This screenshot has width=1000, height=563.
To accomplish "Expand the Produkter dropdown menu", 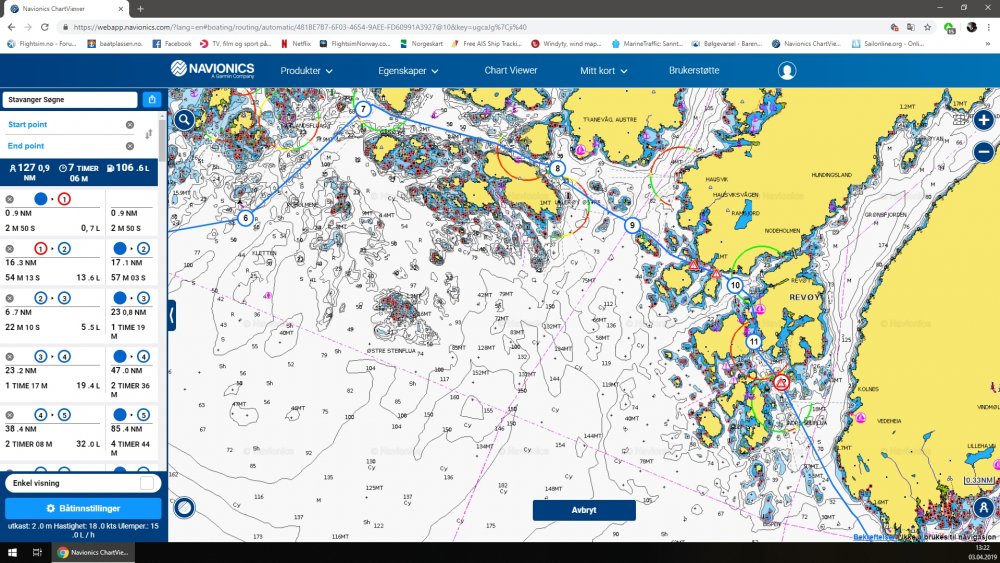I will pos(306,71).
